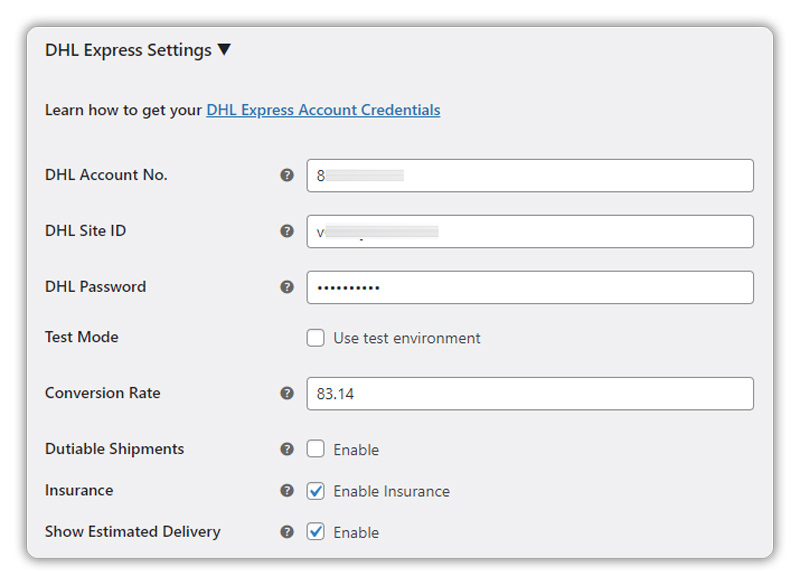Click help icon next to DHL Site ID
This screenshot has width=800, height=586.
click(x=287, y=231)
